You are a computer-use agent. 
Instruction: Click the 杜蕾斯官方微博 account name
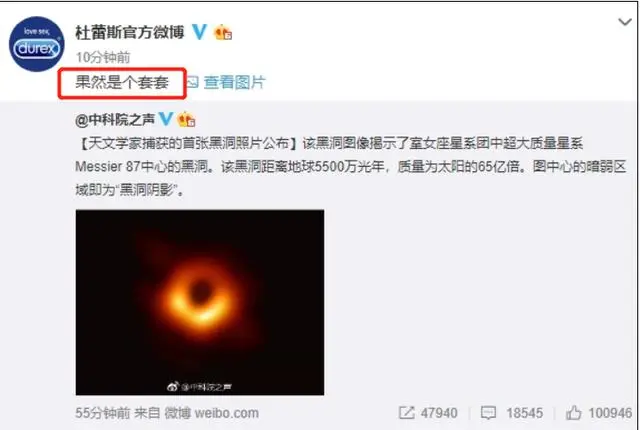point(130,32)
